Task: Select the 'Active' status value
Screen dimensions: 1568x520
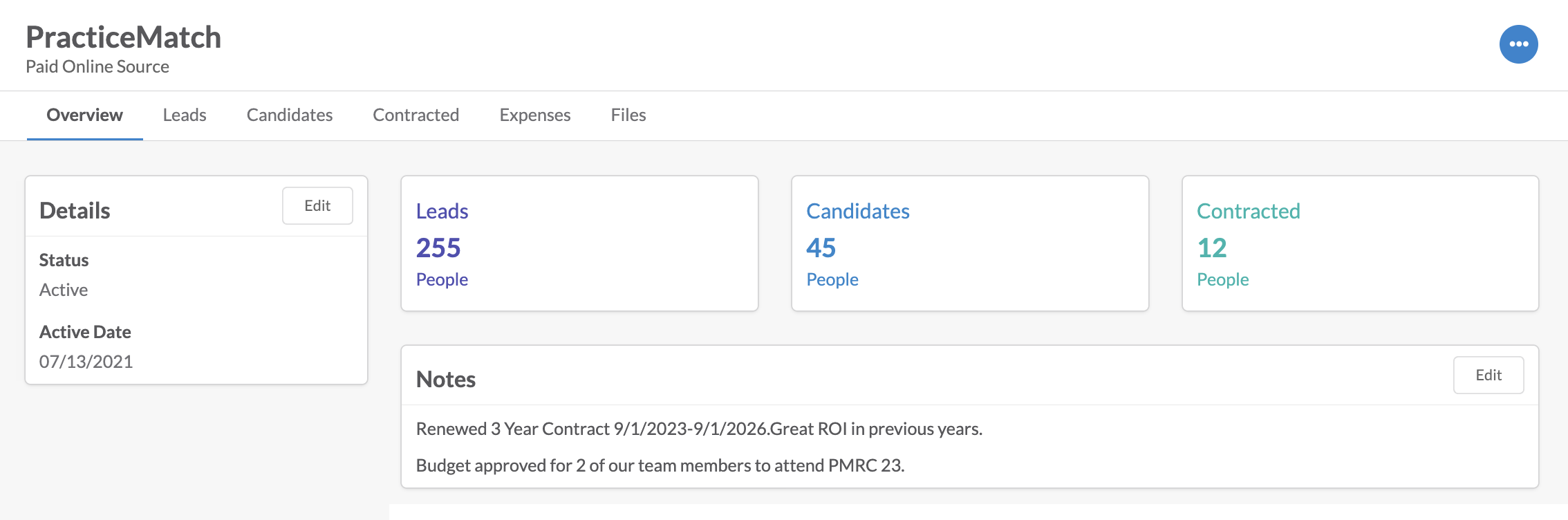Action: click(64, 290)
